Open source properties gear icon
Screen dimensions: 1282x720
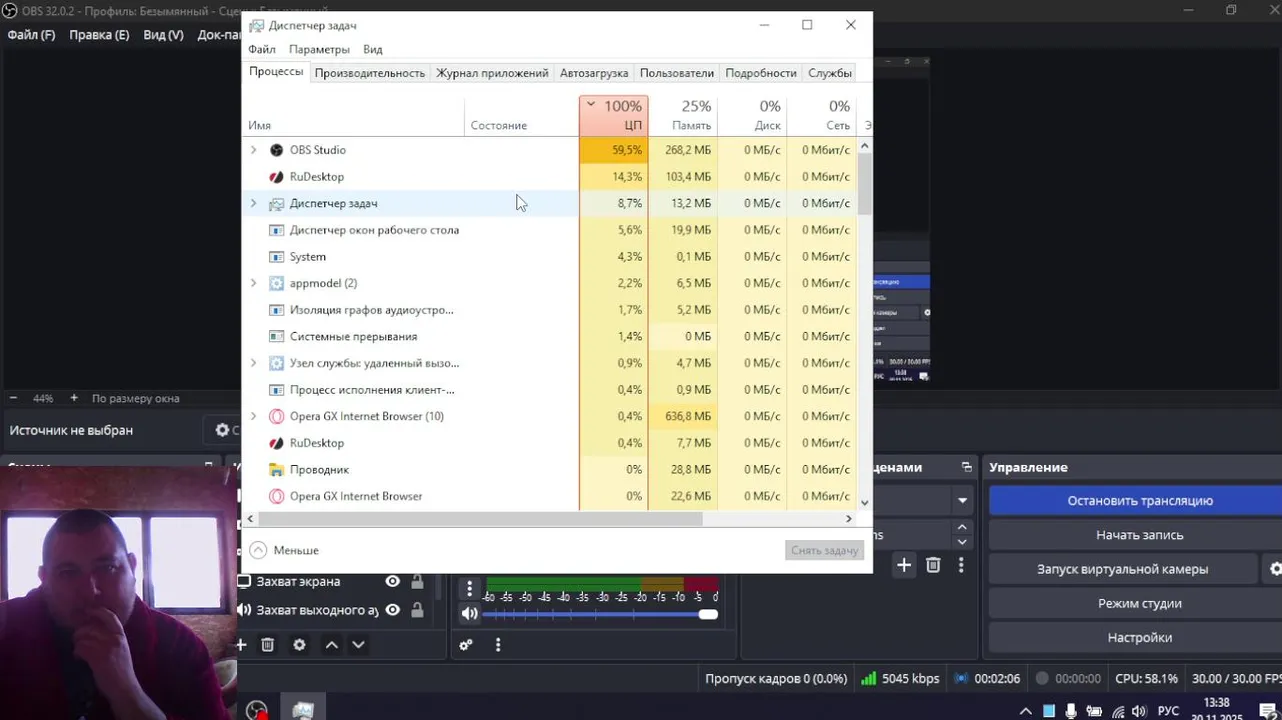click(299, 645)
